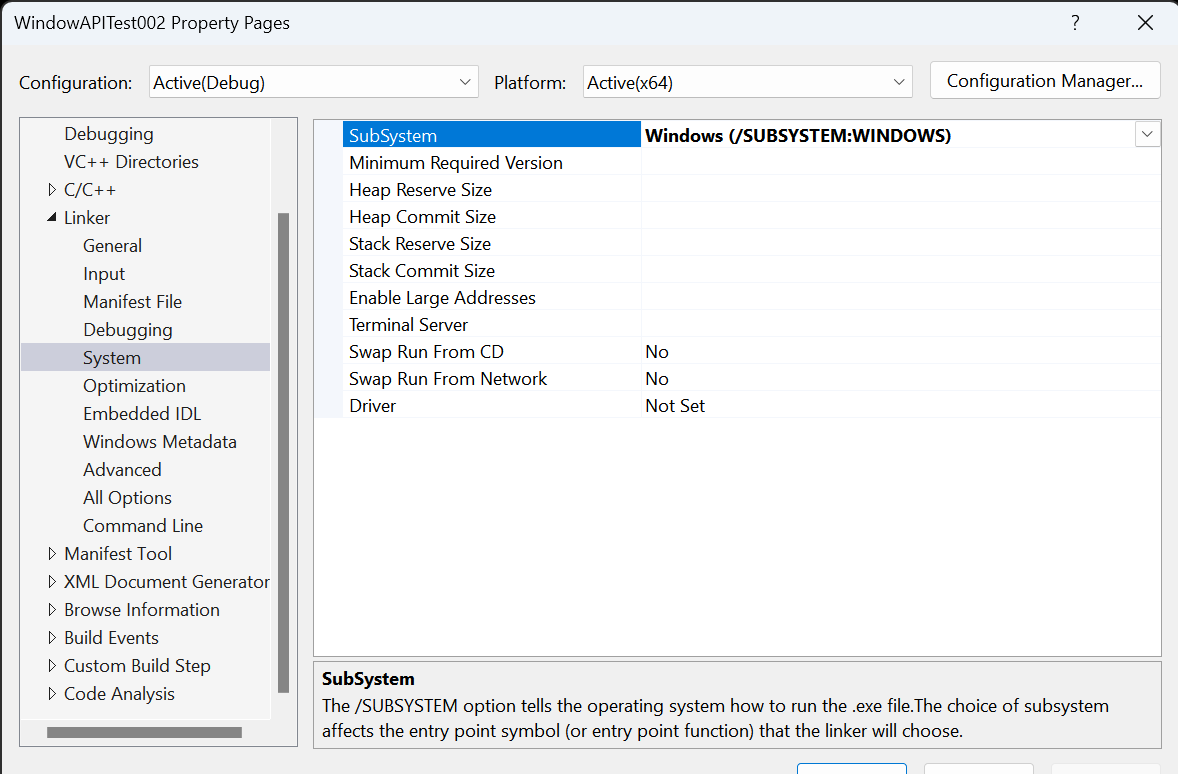The height and width of the screenshot is (774, 1178).
Task: Select the Swap Run From CD property row
Action: tap(426, 351)
